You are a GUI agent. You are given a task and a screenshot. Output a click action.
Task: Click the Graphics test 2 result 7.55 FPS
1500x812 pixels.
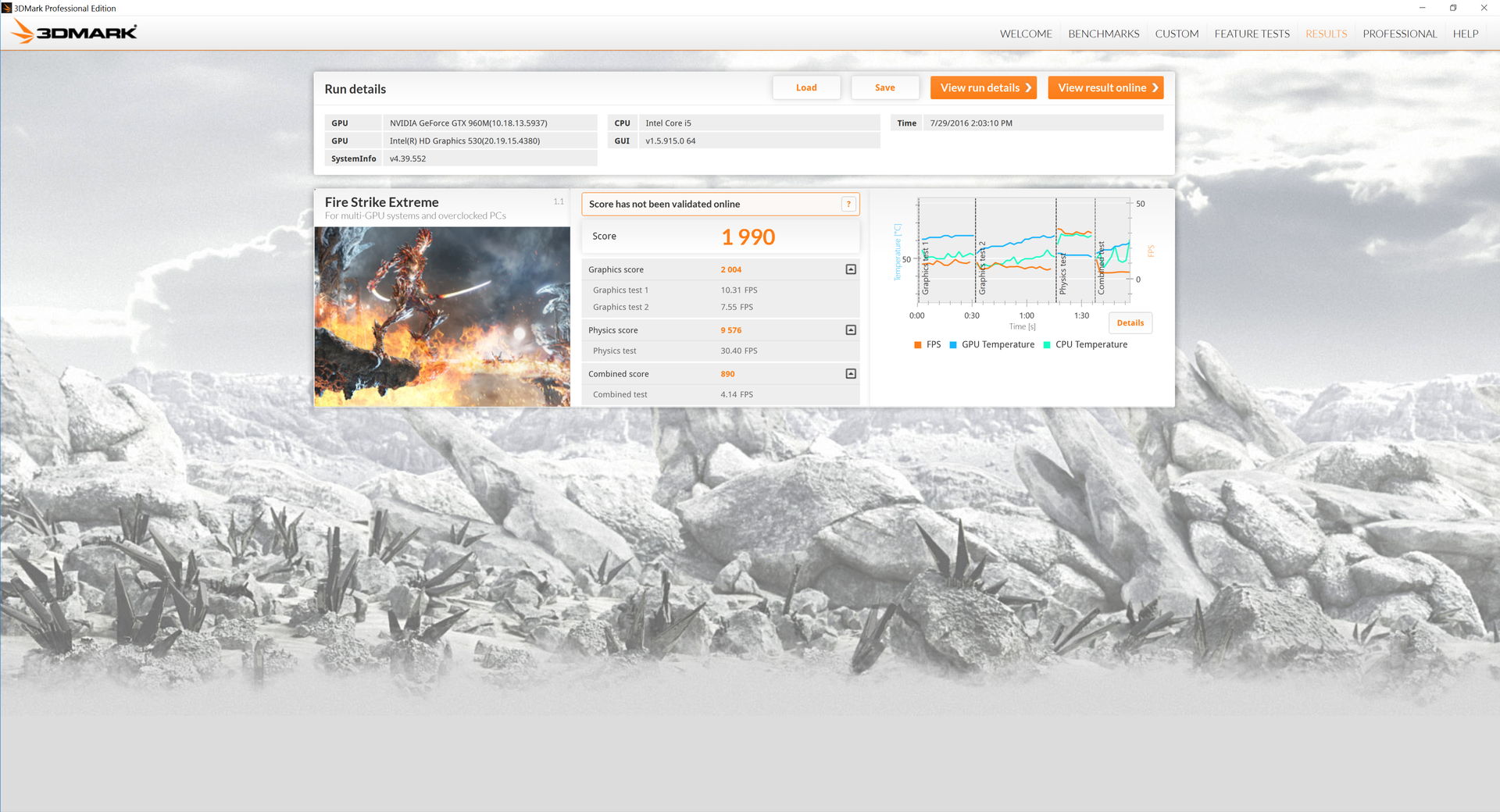click(737, 307)
